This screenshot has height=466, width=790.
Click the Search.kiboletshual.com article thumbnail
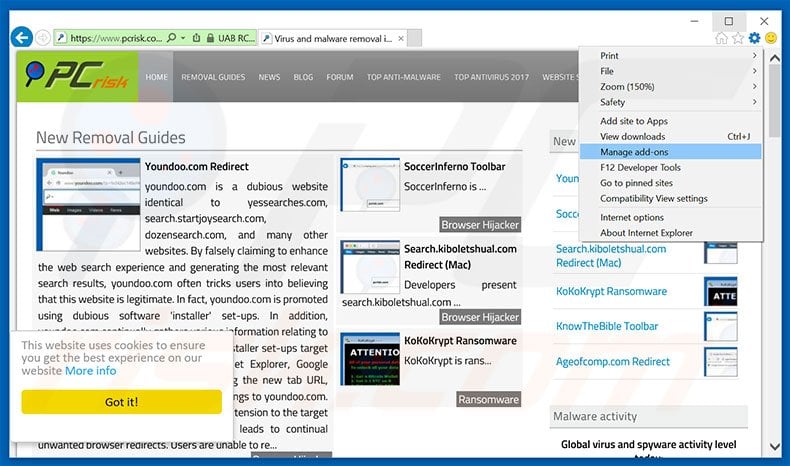point(370,267)
